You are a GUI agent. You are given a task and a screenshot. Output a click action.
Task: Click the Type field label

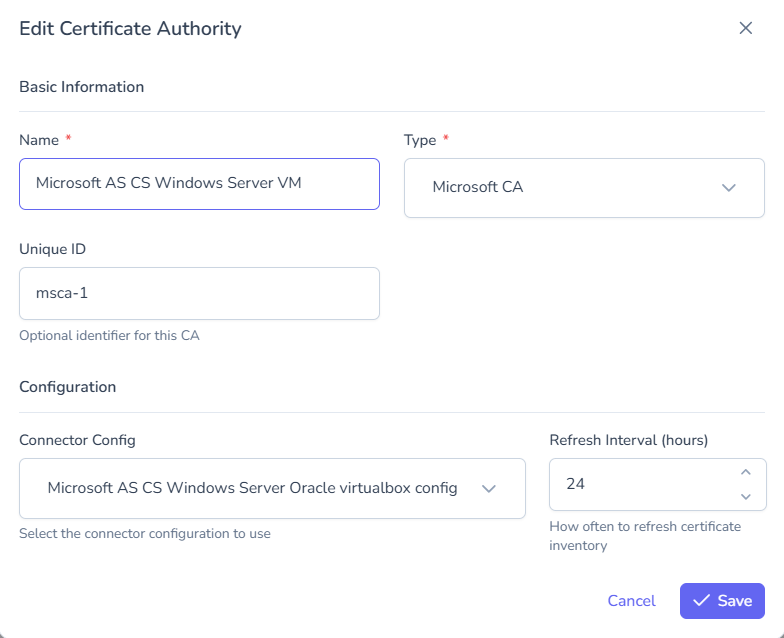[420, 140]
